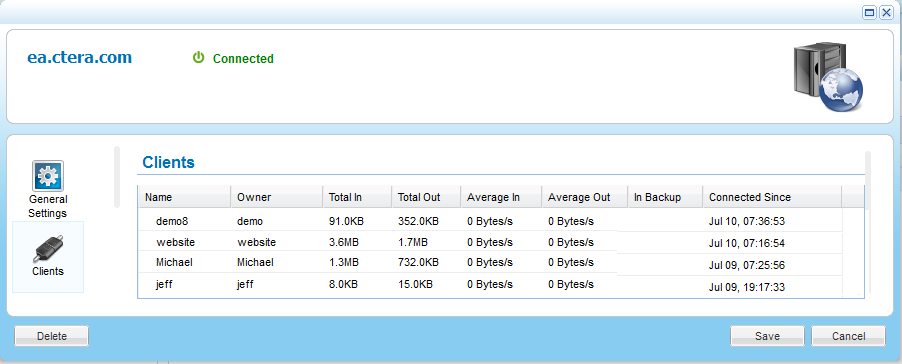Click Total Out value 352.0KB
The image size is (902, 364).
(x=418, y=221)
